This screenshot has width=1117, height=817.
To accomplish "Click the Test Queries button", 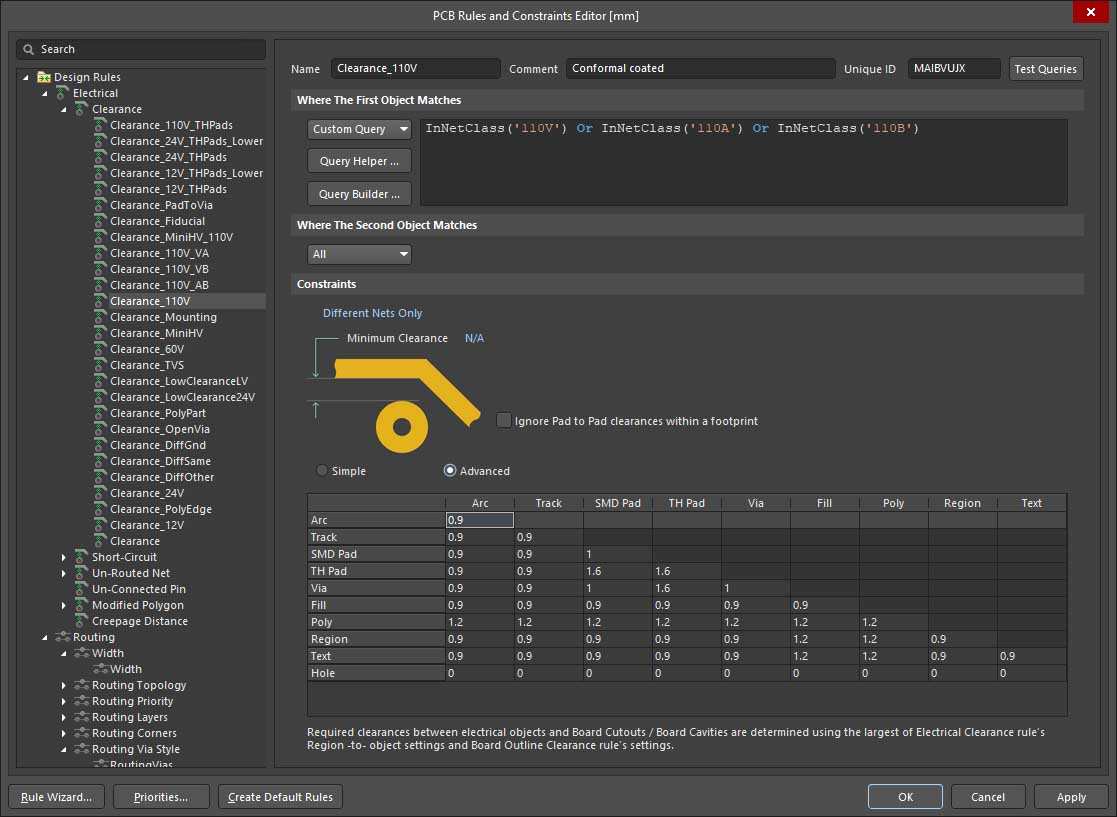I will [x=1045, y=69].
